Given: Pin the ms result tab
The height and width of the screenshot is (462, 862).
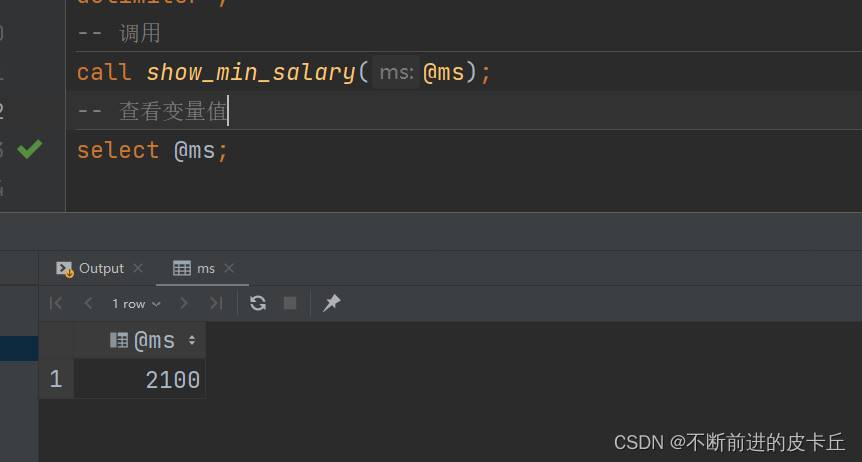Looking at the screenshot, I should 332,303.
